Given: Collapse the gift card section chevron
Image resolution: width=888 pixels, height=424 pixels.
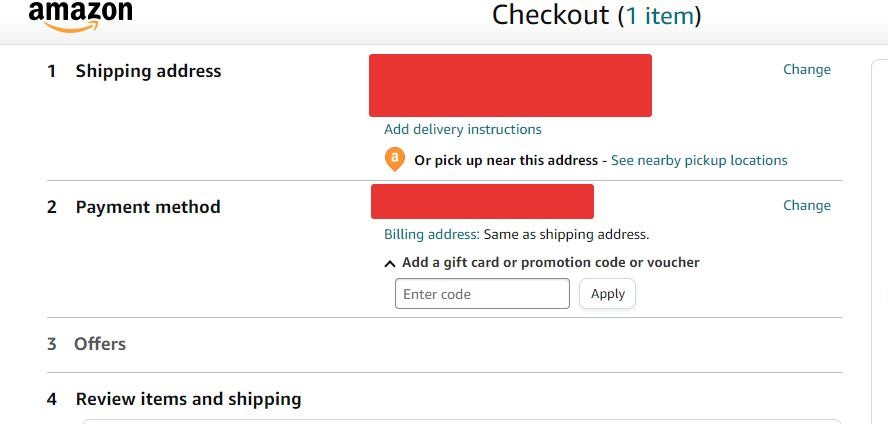Looking at the screenshot, I should [x=390, y=264].
